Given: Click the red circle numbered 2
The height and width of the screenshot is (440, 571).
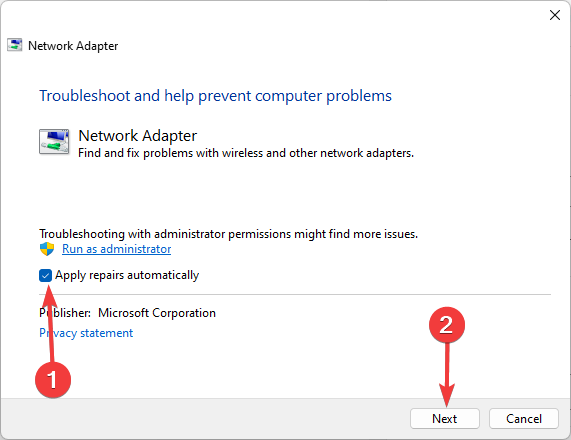Looking at the screenshot, I should pyautogui.click(x=447, y=325).
